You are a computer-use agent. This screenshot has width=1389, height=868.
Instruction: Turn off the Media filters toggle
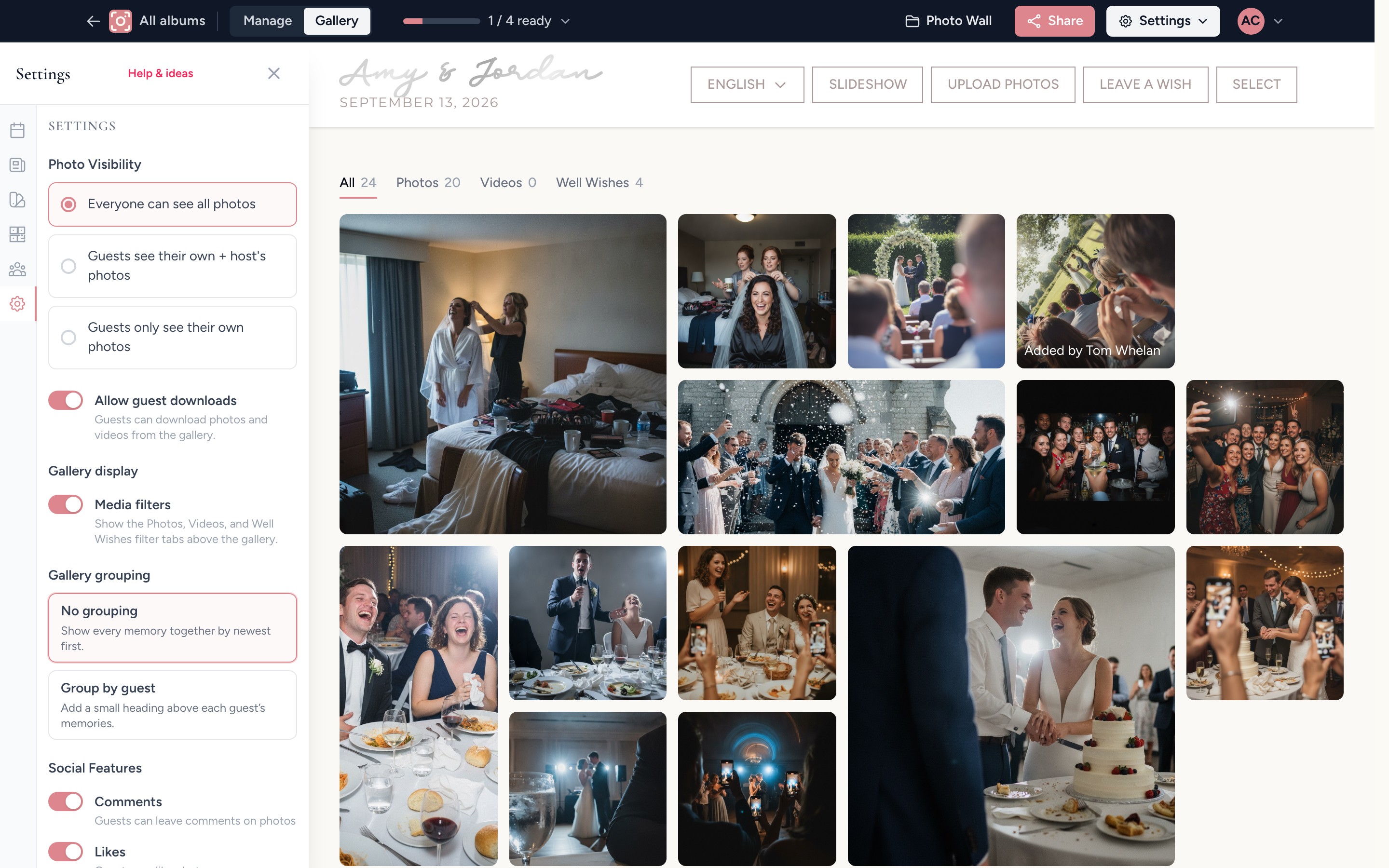(x=66, y=504)
